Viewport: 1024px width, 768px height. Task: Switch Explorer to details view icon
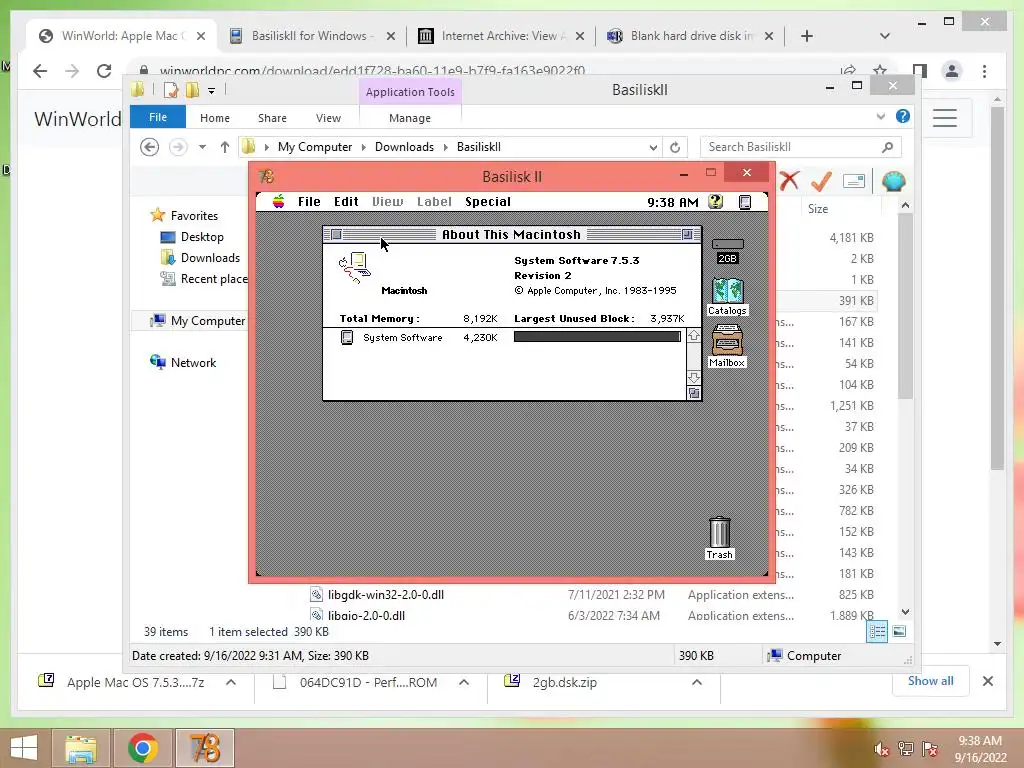877,631
